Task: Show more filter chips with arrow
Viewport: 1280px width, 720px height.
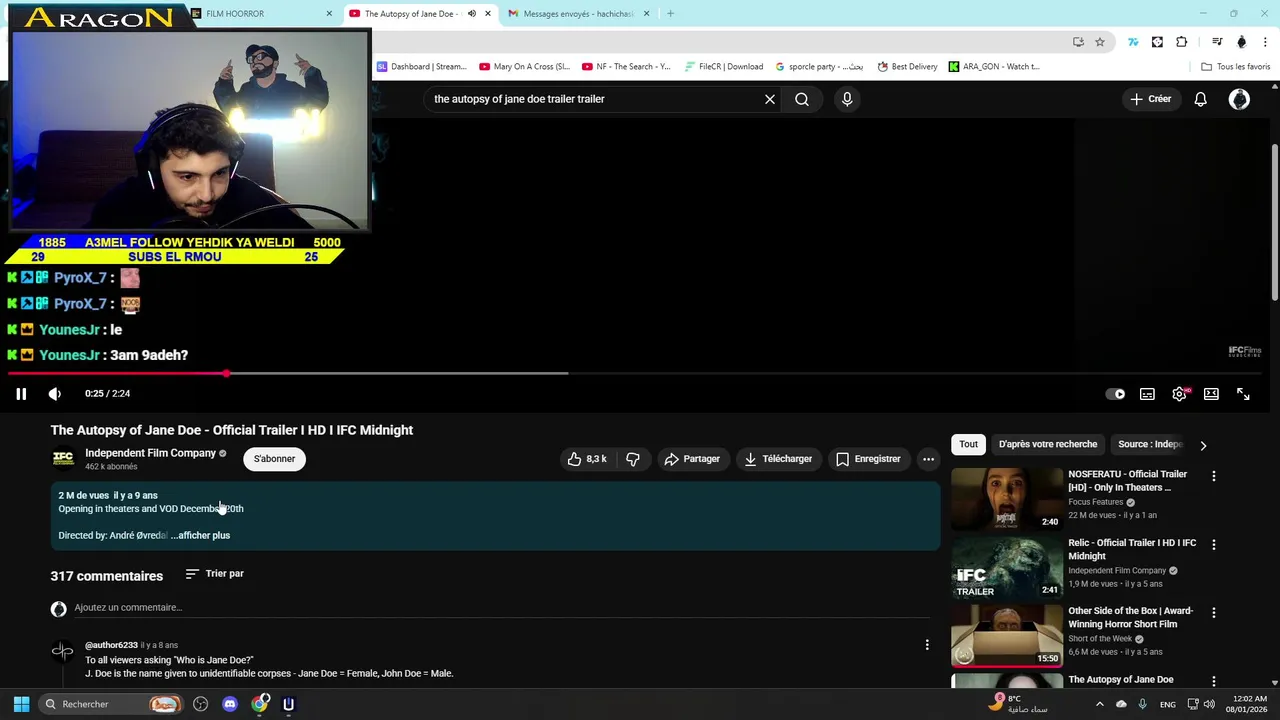Action: click(x=1203, y=445)
